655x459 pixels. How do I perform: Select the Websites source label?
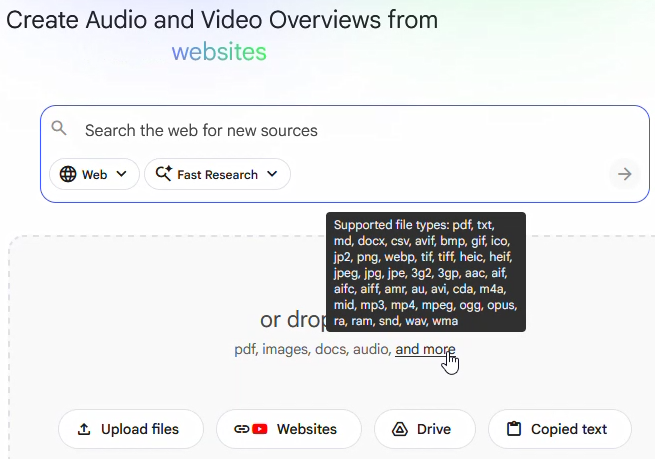tap(306, 429)
